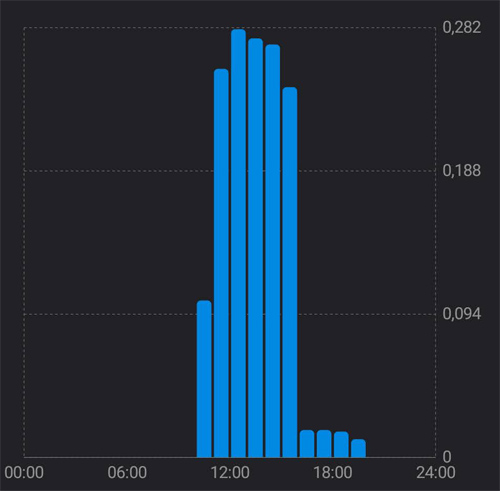Click the 0,282 y-axis label

click(x=462, y=27)
